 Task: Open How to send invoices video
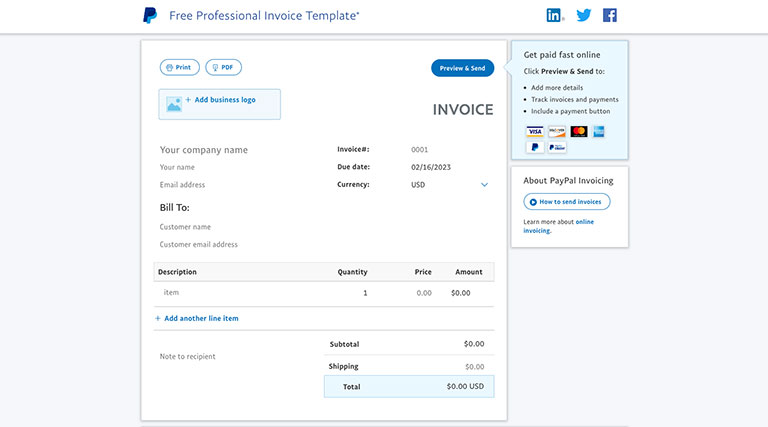(x=566, y=202)
